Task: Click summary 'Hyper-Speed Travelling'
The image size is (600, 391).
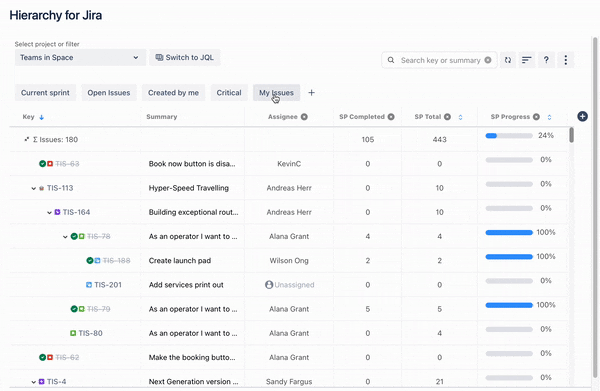Action: coord(189,188)
